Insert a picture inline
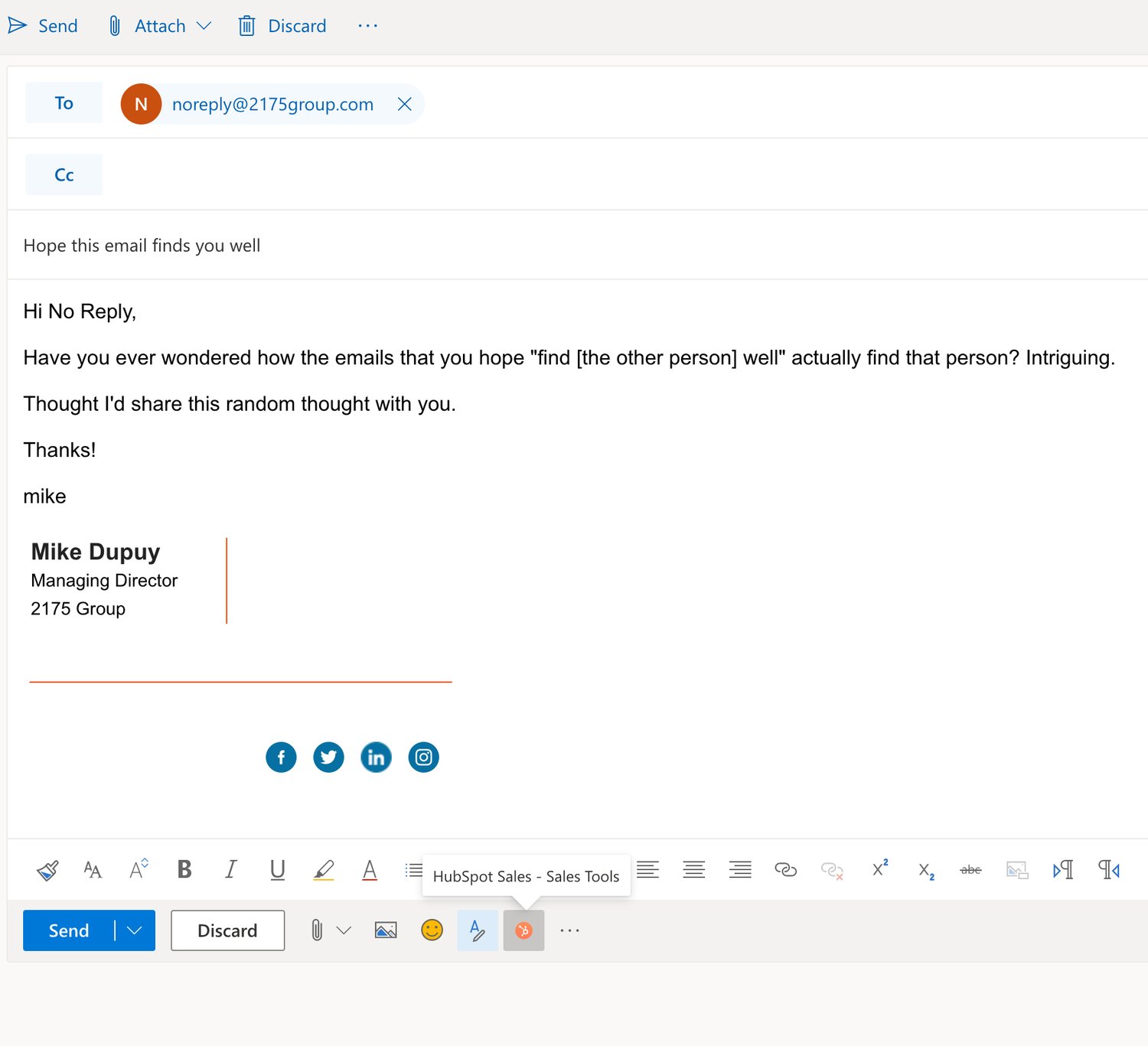Viewport: 1148px width, 1046px height. (x=385, y=930)
